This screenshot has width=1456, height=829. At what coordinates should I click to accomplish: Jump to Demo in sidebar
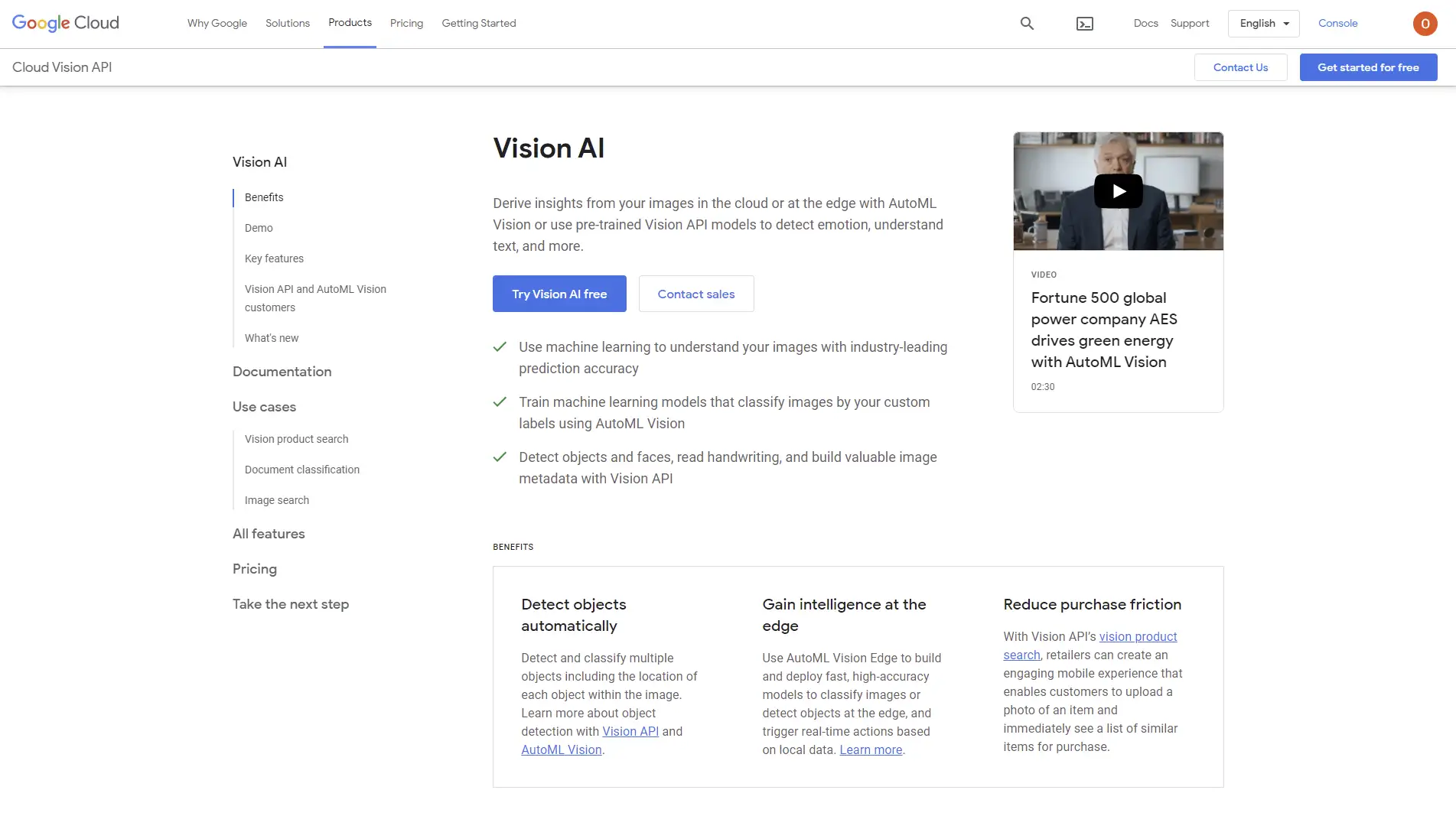259,228
